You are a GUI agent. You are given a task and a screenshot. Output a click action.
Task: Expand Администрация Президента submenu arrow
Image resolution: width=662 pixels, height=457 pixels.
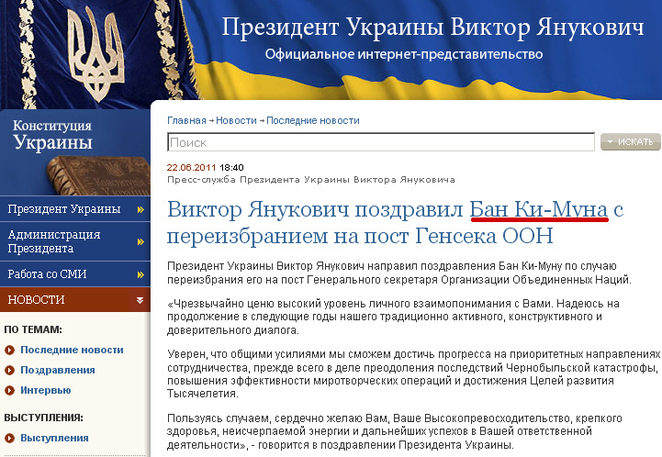pyautogui.click(x=141, y=241)
